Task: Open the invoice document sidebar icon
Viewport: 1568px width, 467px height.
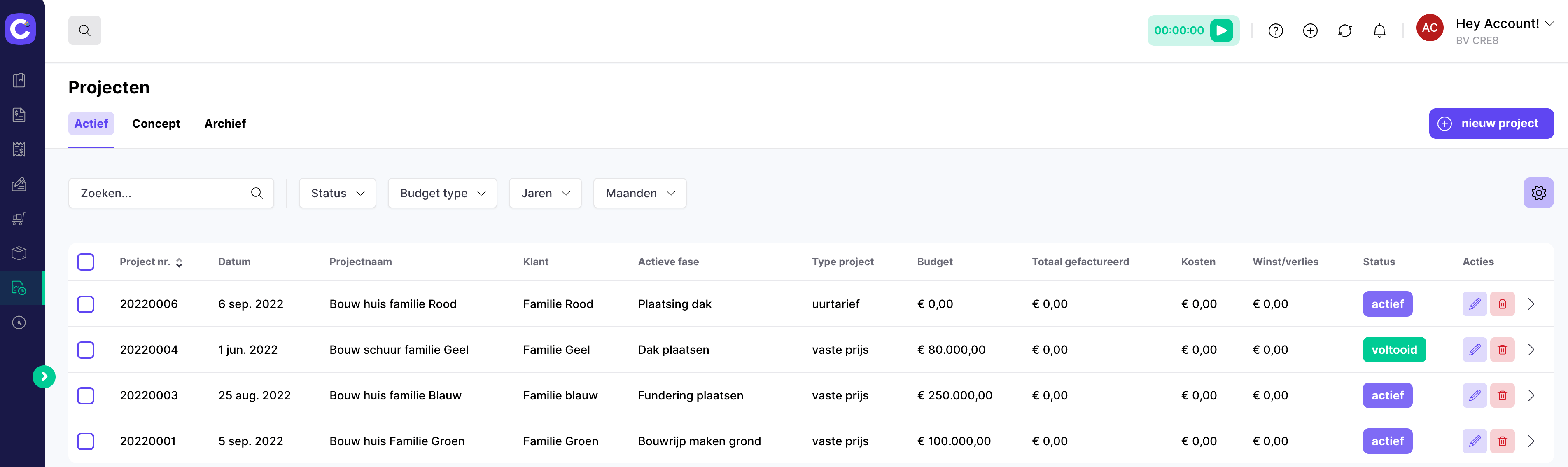Action: coord(19,115)
